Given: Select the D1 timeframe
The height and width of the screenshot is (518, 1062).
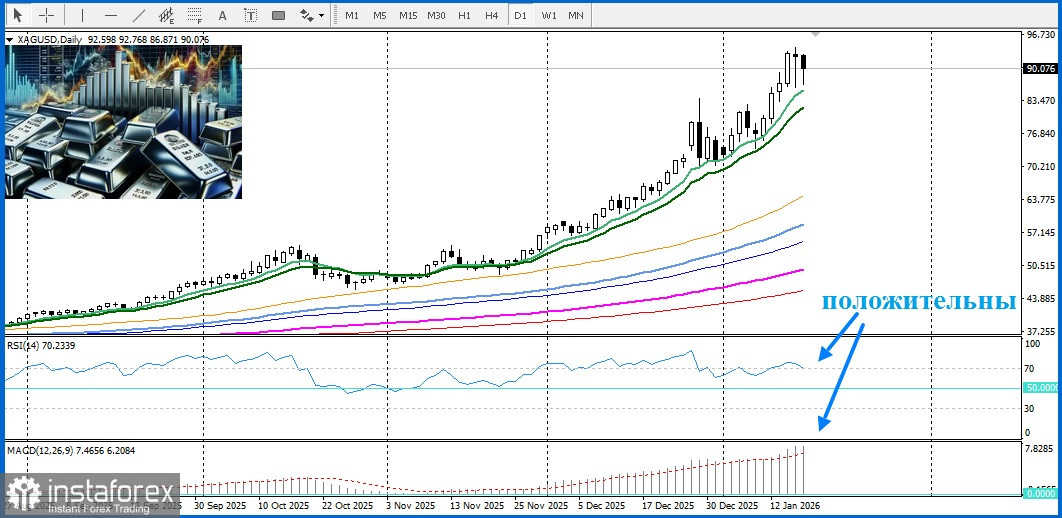Looking at the screenshot, I should point(520,16).
